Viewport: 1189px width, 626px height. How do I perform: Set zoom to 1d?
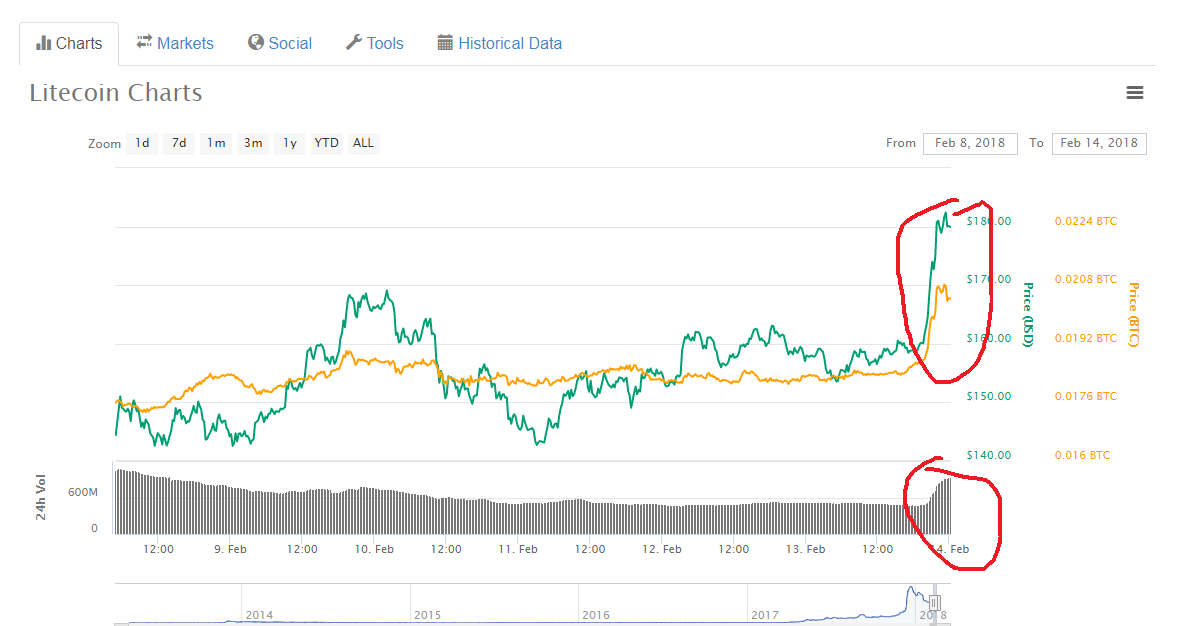[143, 143]
